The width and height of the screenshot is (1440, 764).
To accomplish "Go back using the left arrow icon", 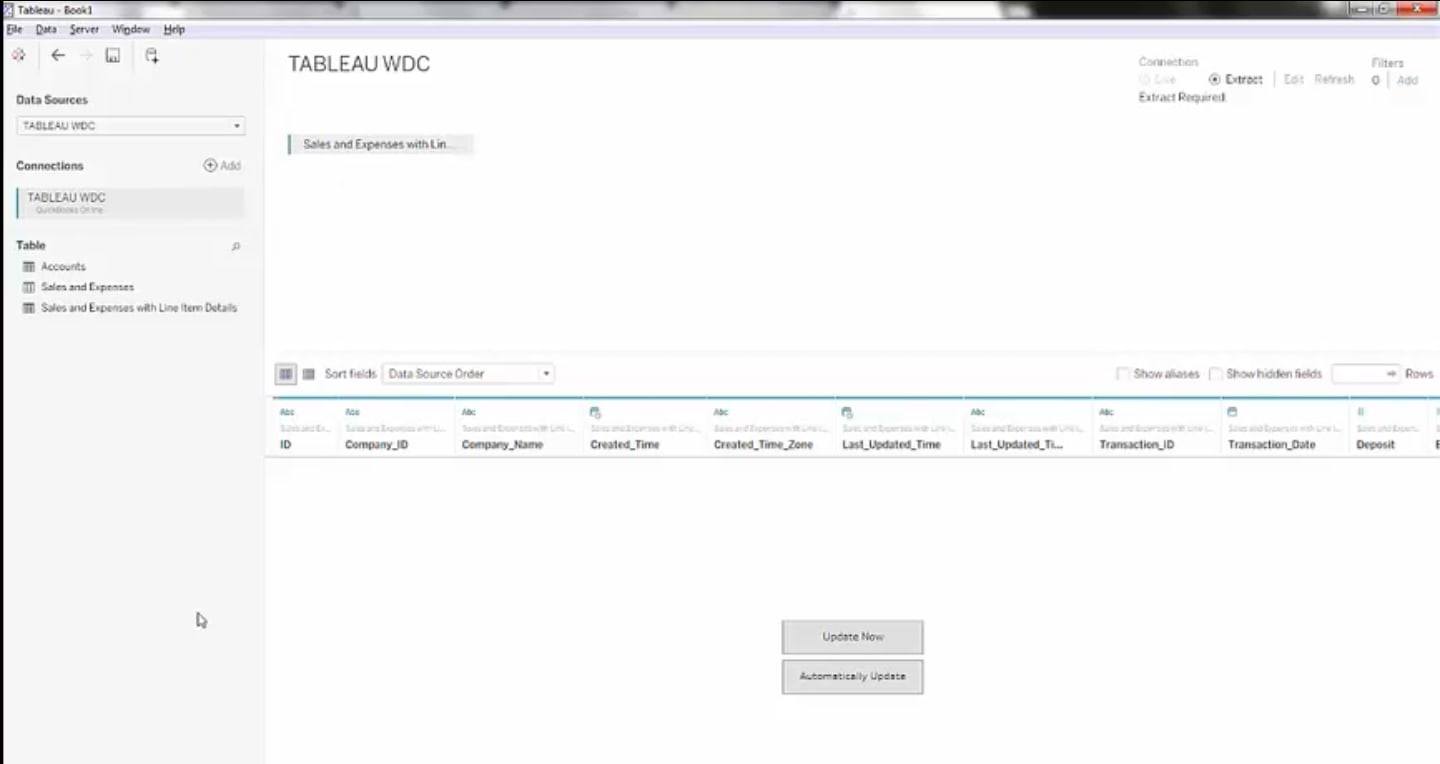I will tap(58, 56).
